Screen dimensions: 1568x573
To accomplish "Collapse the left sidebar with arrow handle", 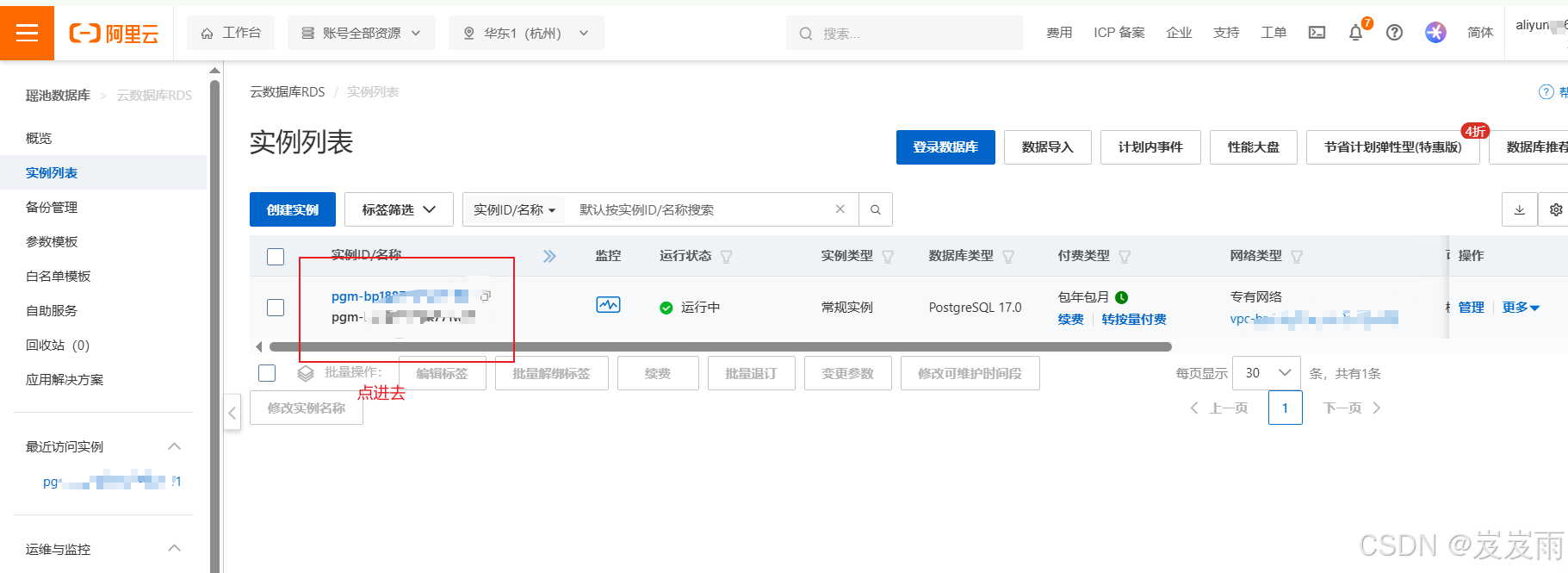I will click(x=232, y=413).
